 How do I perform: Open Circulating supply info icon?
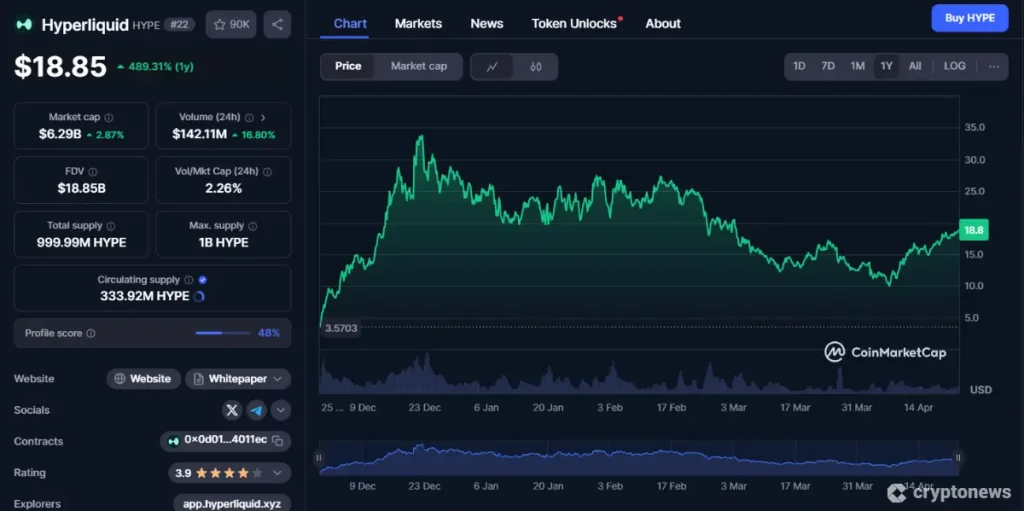click(x=189, y=280)
